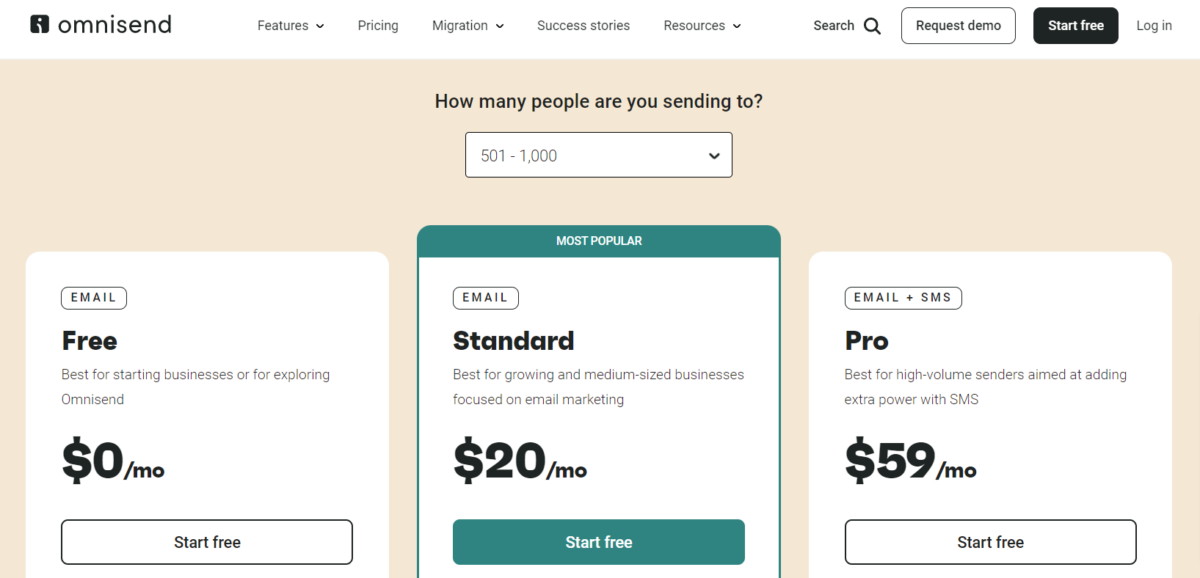Expand the Resources menu
The height and width of the screenshot is (578, 1200).
[695, 25]
